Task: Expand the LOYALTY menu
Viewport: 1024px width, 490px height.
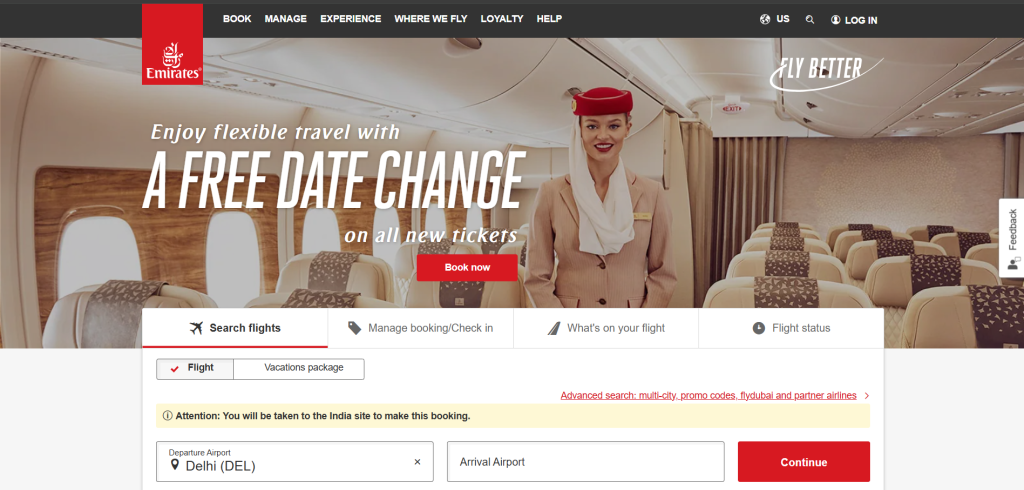Action: [502, 19]
